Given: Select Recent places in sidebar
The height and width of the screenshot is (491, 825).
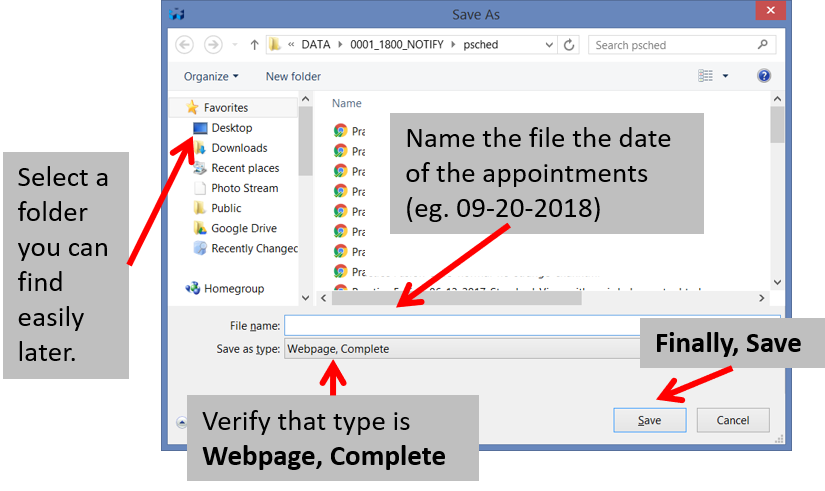Looking at the screenshot, I should click(245, 168).
